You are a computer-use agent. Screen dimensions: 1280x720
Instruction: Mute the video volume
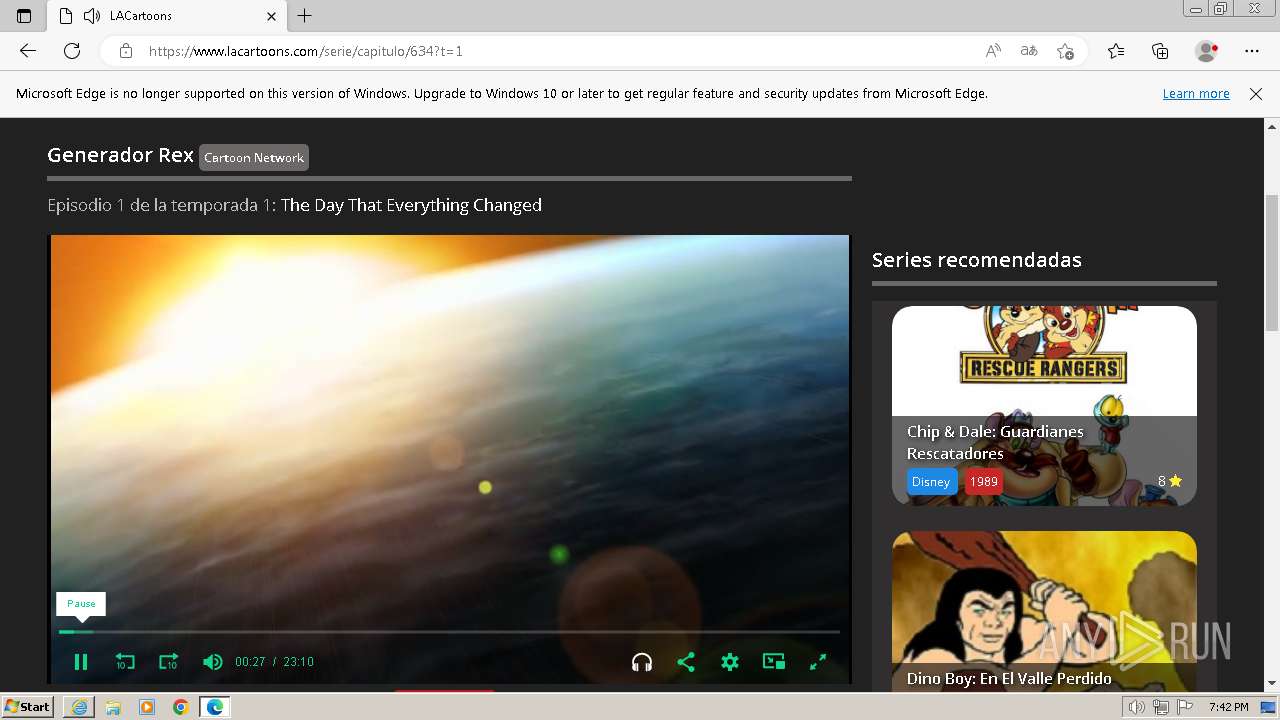(x=212, y=662)
